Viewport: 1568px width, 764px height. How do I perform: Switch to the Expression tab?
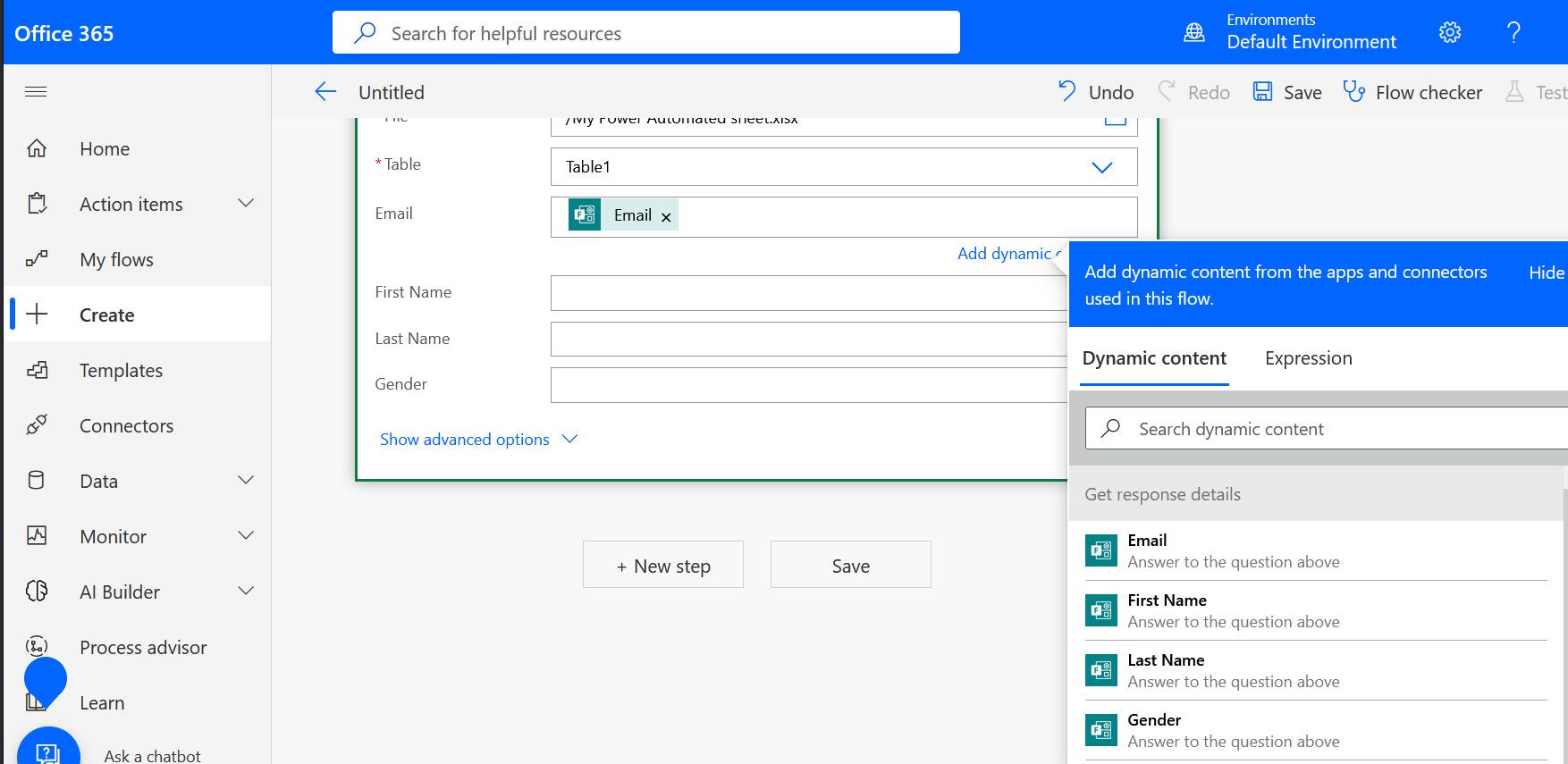pyautogui.click(x=1309, y=358)
